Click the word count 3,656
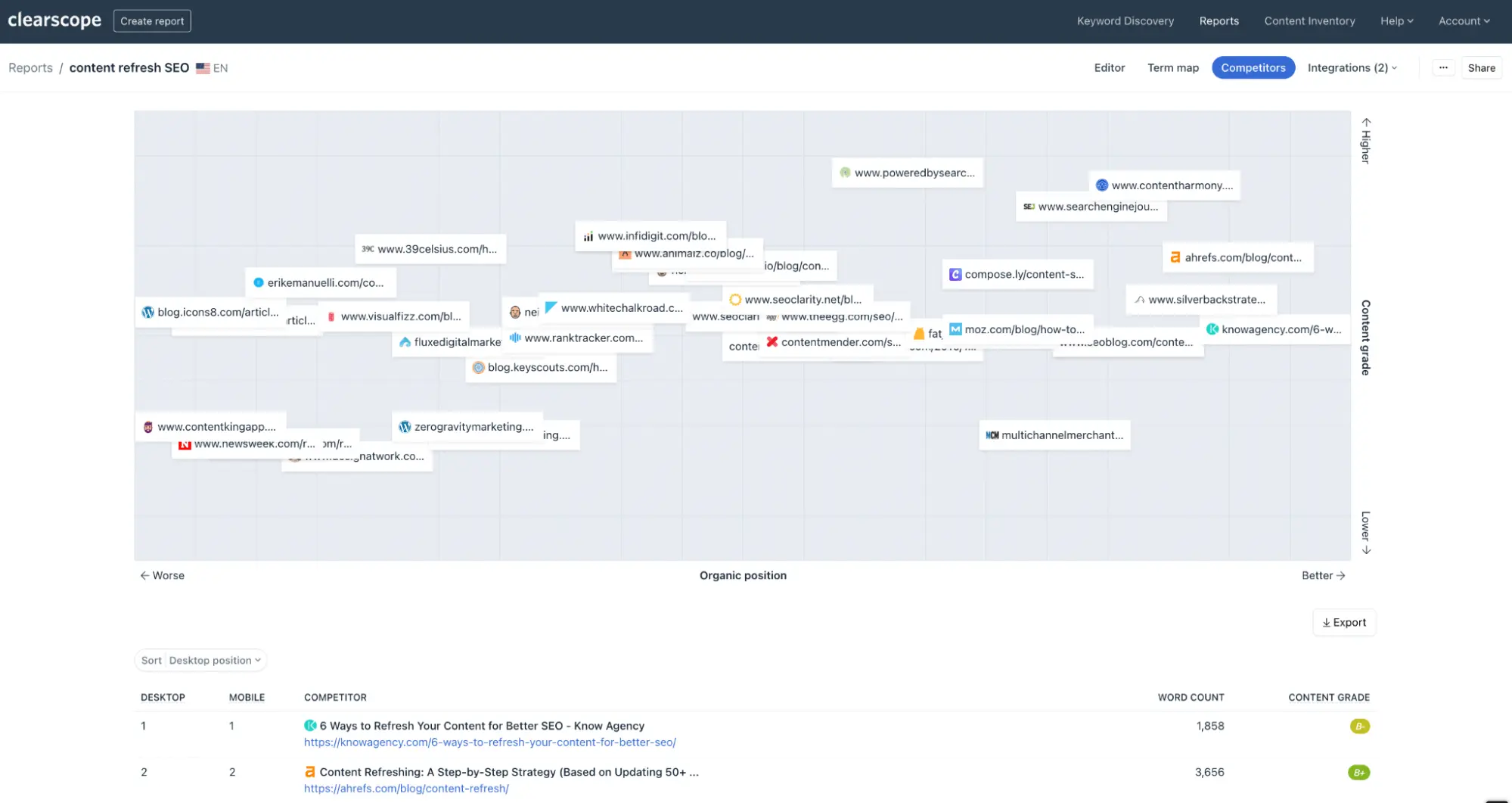The width and height of the screenshot is (1512, 803). pyautogui.click(x=1209, y=772)
